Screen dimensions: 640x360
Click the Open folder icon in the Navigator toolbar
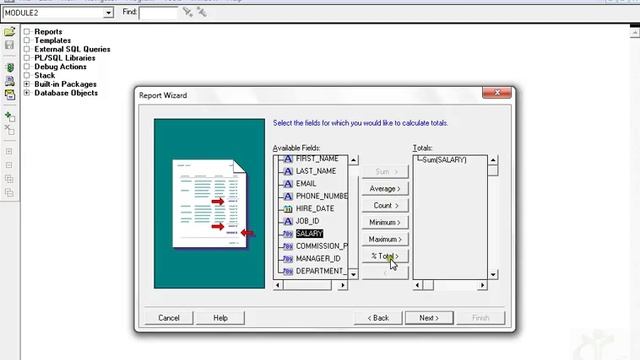pyautogui.click(x=9, y=32)
